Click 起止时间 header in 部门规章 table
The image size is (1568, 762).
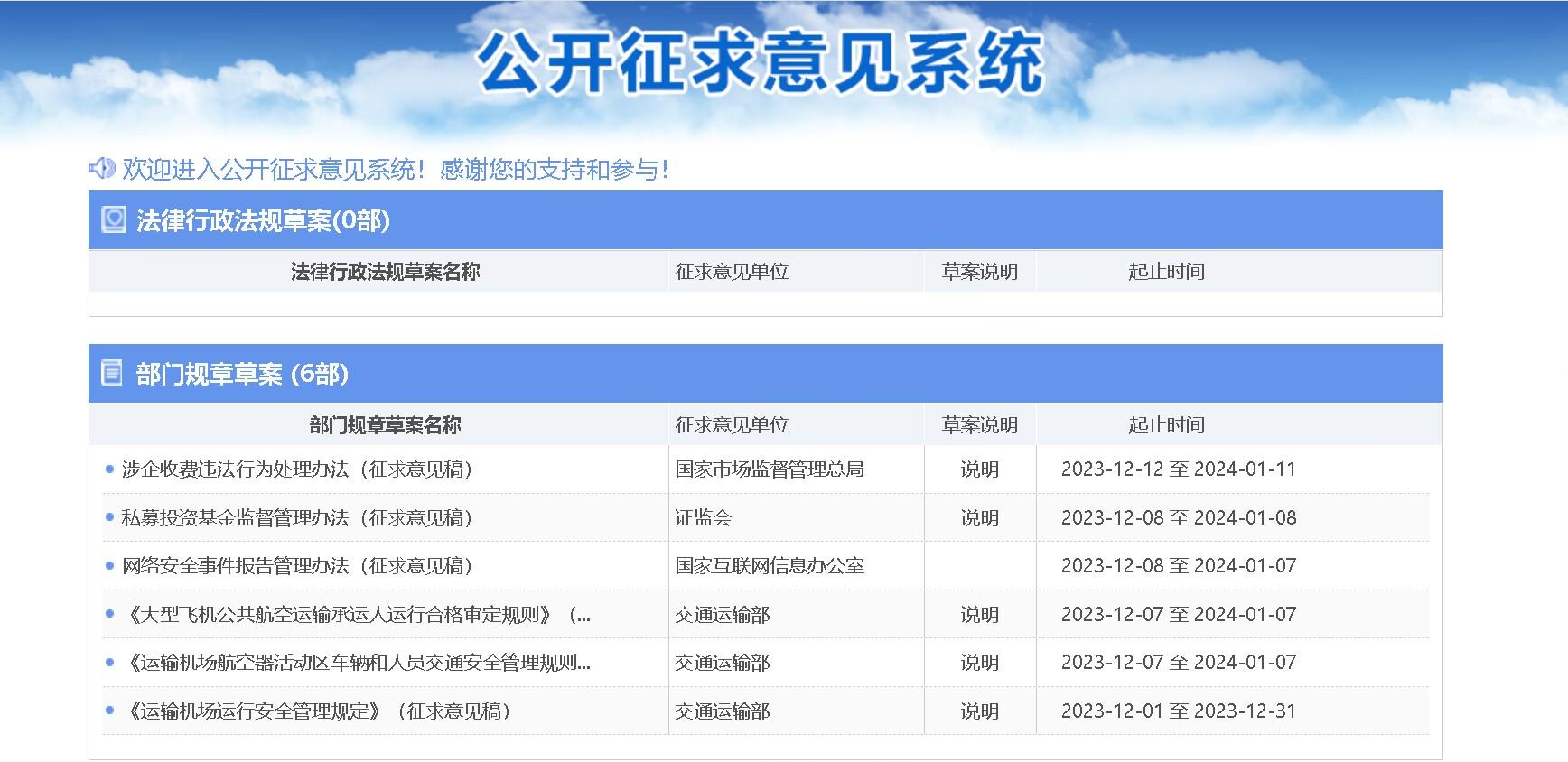[x=1166, y=425]
